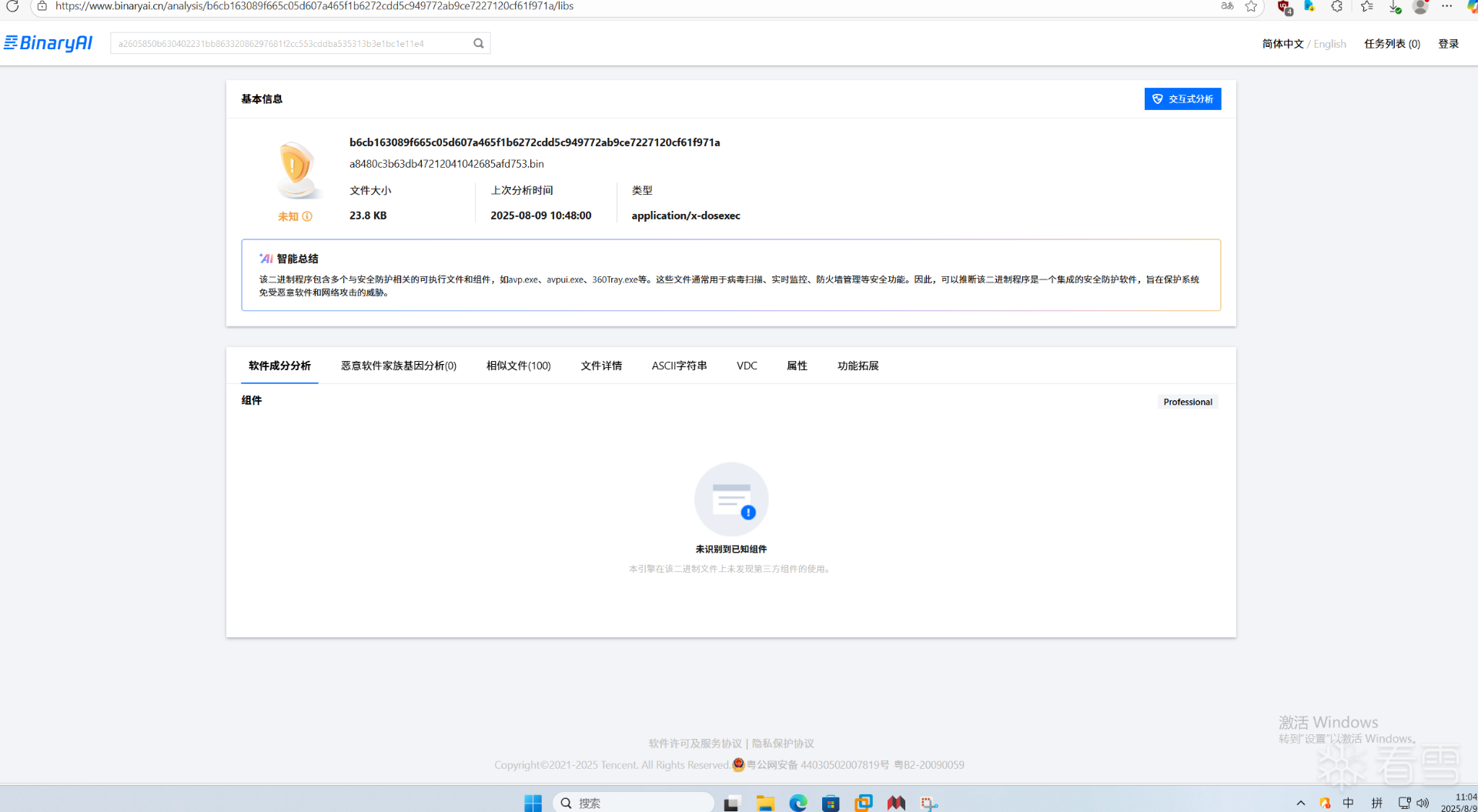Open Snipping Tool from the taskbar

click(929, 804)
